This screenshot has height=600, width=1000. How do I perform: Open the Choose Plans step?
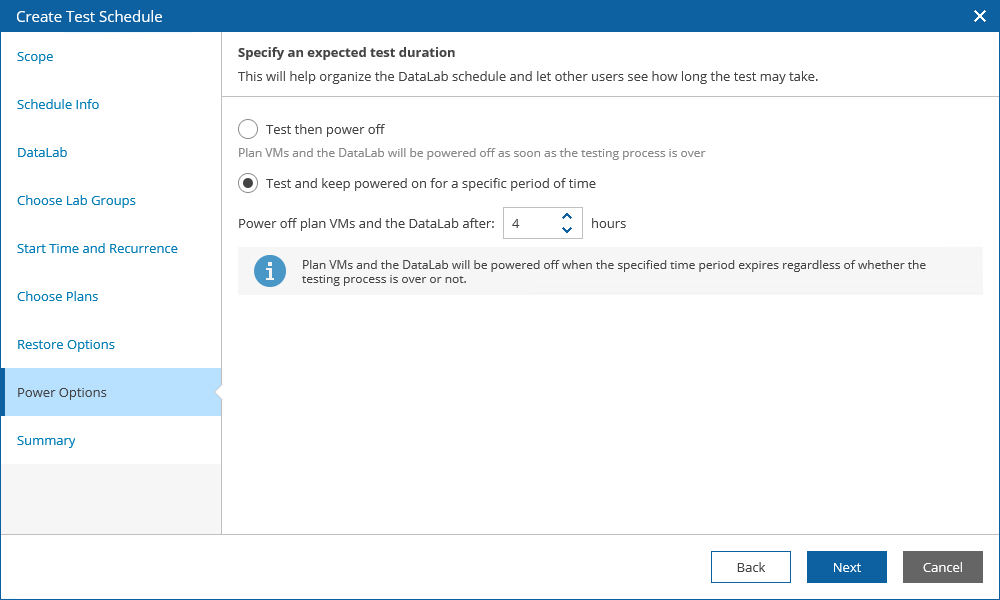click(x=57, y=296)
